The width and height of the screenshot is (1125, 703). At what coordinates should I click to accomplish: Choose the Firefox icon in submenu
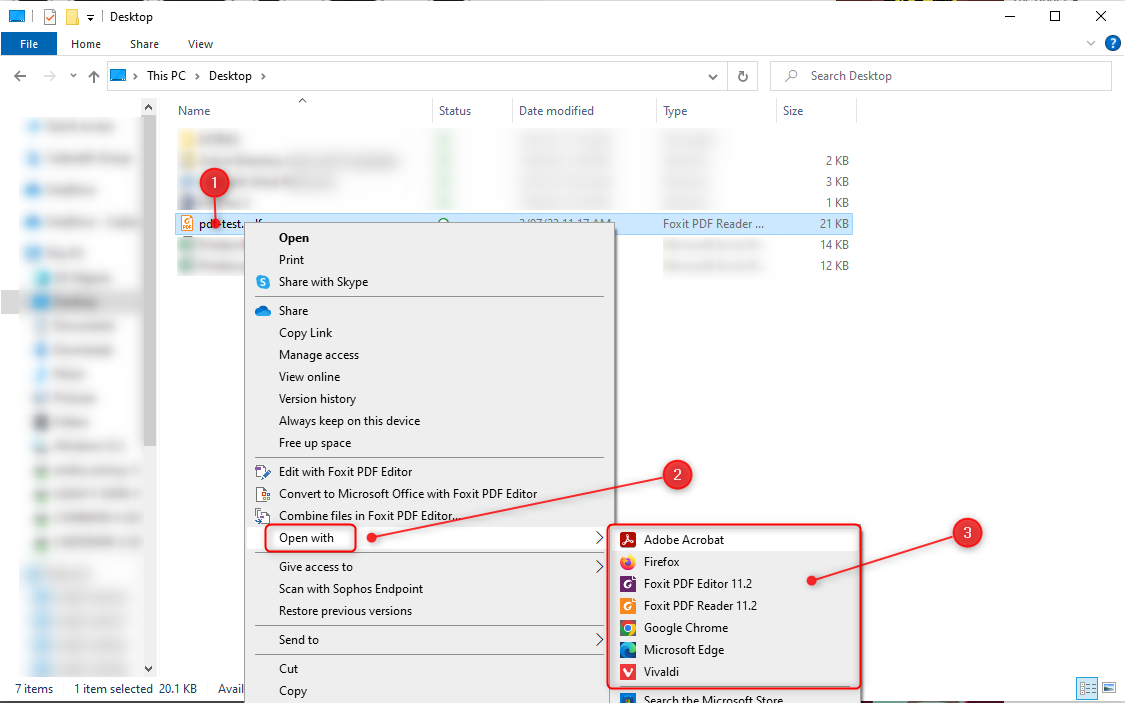click(628, 562)
